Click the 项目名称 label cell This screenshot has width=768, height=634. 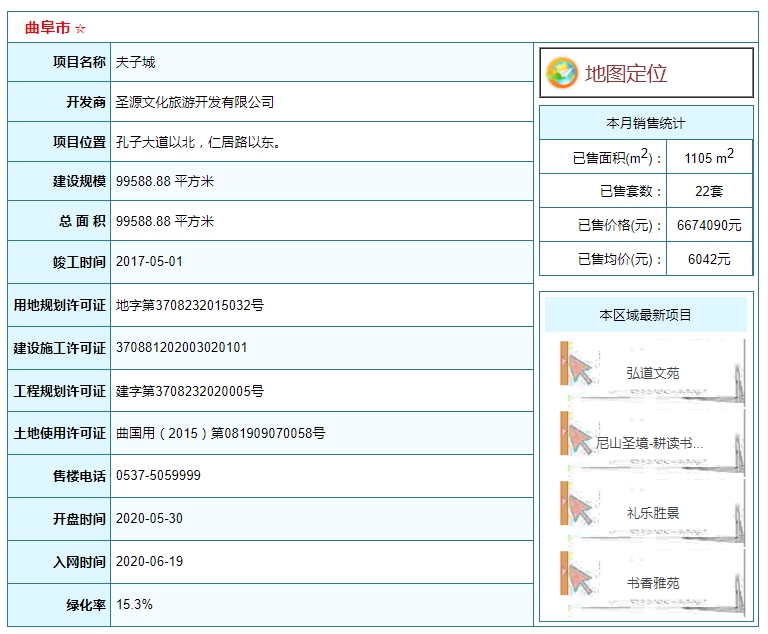click(x=59, y=62)
